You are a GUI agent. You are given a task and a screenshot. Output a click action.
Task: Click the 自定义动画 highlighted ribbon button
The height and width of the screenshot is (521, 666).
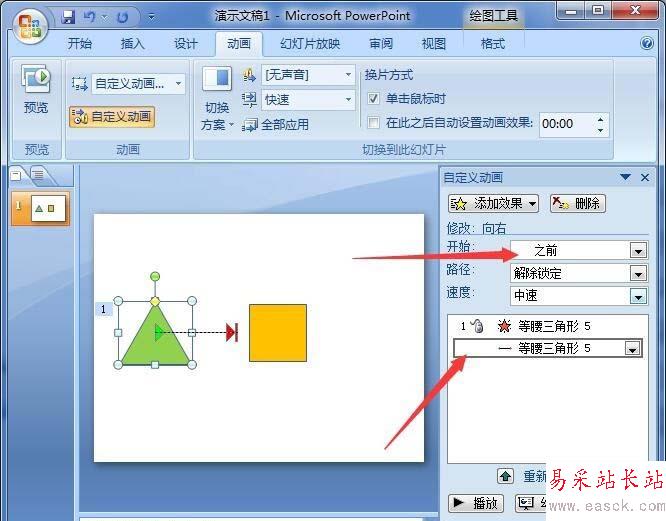point(112,116)
